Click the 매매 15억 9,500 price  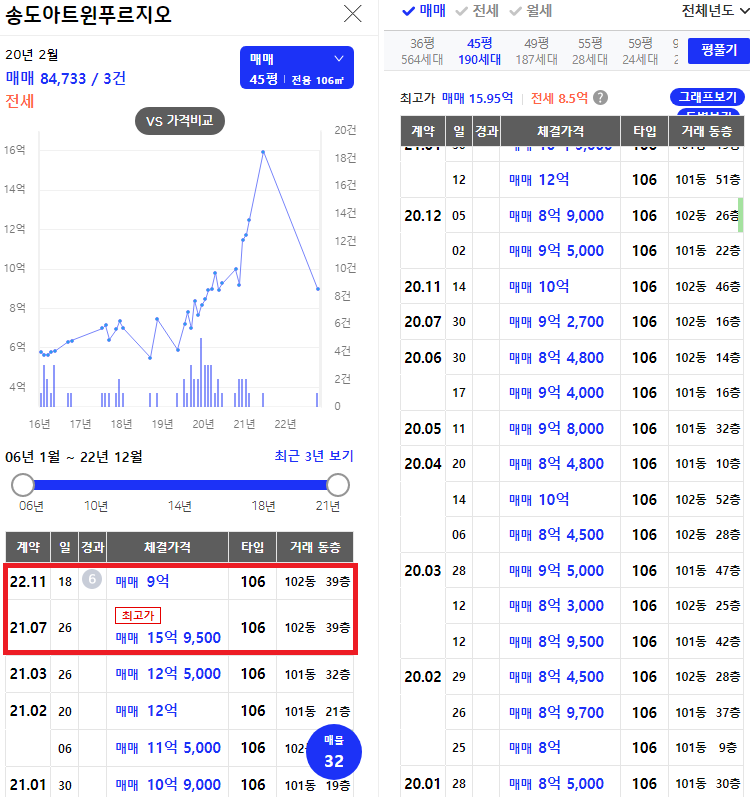pyautogui.click(x=168, y=638)
